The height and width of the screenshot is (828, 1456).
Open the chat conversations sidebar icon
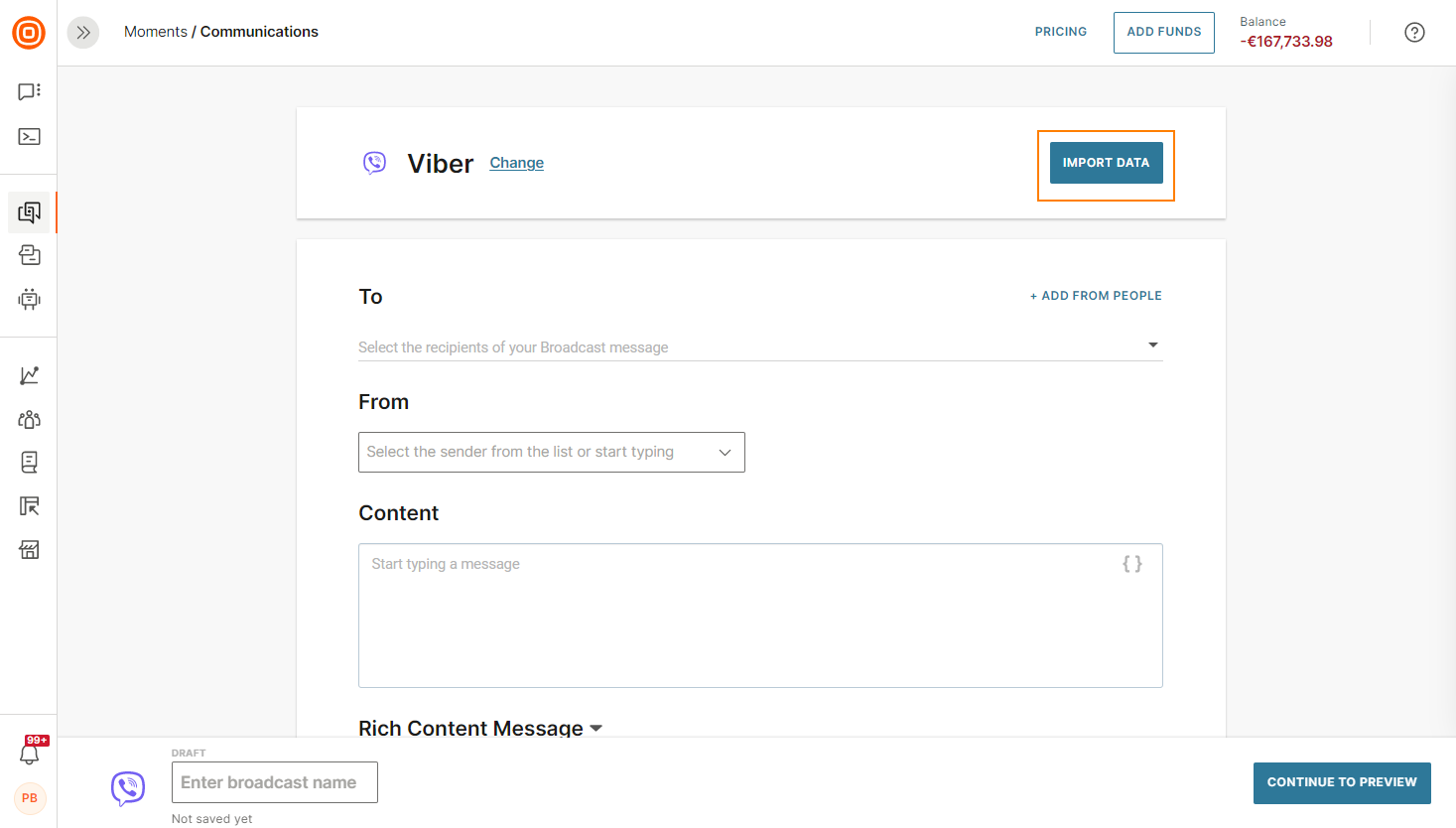tap(29, 91)
